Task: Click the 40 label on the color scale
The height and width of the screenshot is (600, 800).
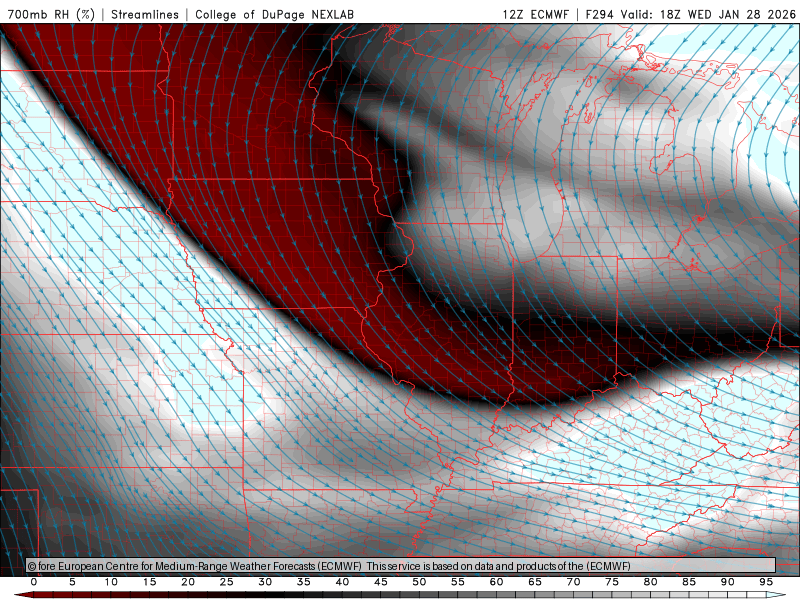Action: click(342, 582)
